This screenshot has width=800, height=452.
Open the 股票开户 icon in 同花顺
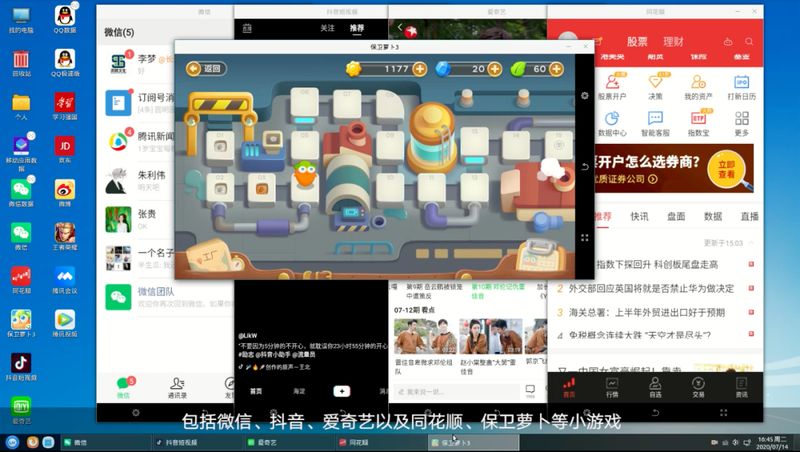(612, 84)
